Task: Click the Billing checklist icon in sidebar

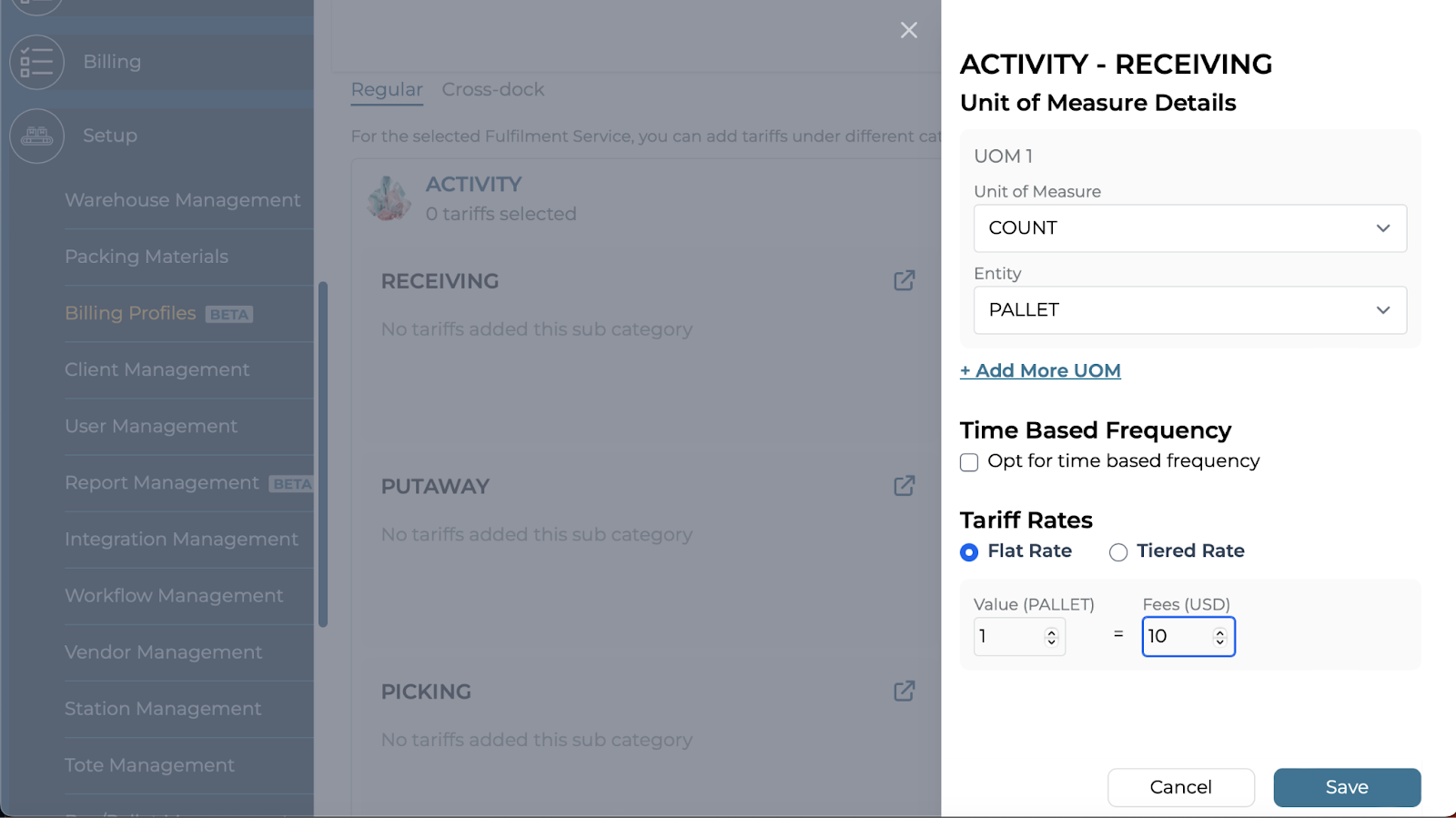Action: (36, 62)
